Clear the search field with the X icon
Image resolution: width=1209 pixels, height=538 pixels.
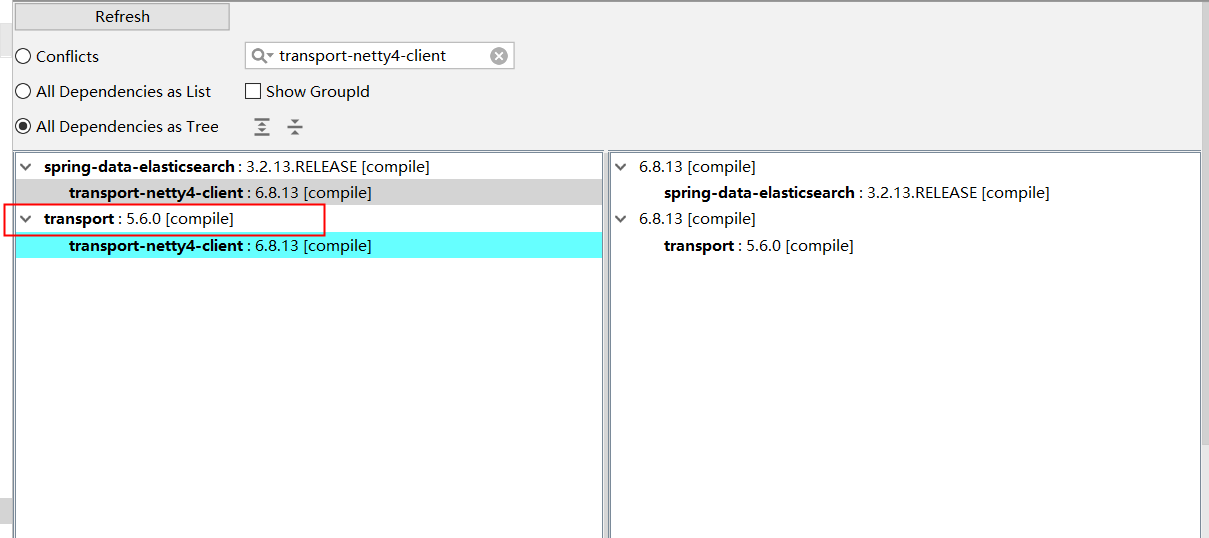pyautogui.click(x=499, y=56)
